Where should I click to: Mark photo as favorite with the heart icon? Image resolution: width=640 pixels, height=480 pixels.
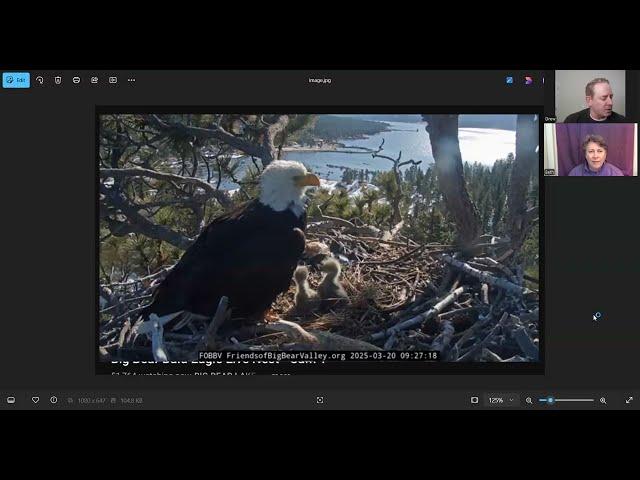pos(36,400)
